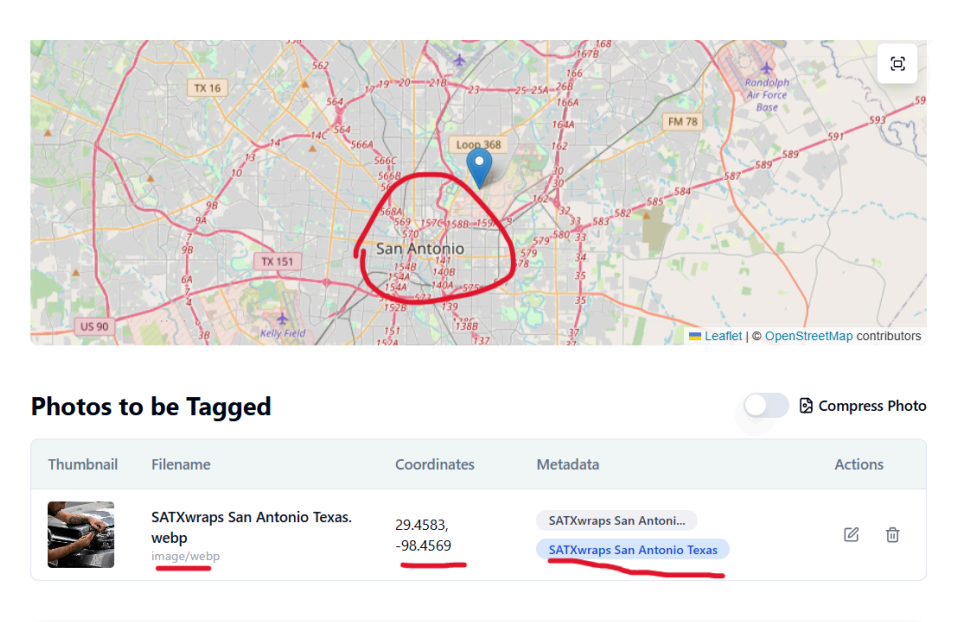
Task: Click the airplane icon at top of map
Action: (459, 59)
